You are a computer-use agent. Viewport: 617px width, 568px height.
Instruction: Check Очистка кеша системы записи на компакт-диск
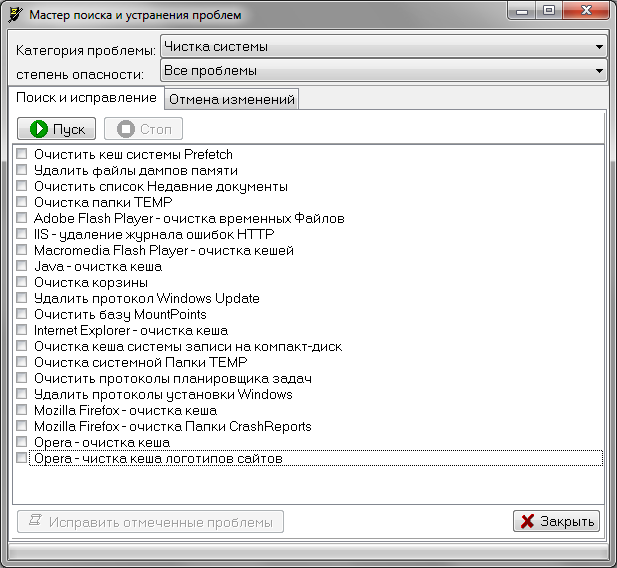(x=22, y=346)
